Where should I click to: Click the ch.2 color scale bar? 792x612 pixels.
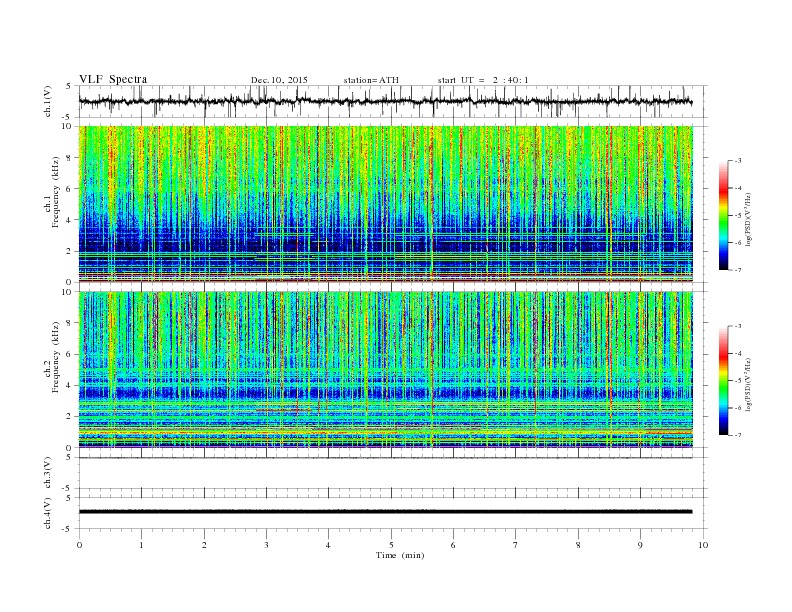[x=723, y=380]
